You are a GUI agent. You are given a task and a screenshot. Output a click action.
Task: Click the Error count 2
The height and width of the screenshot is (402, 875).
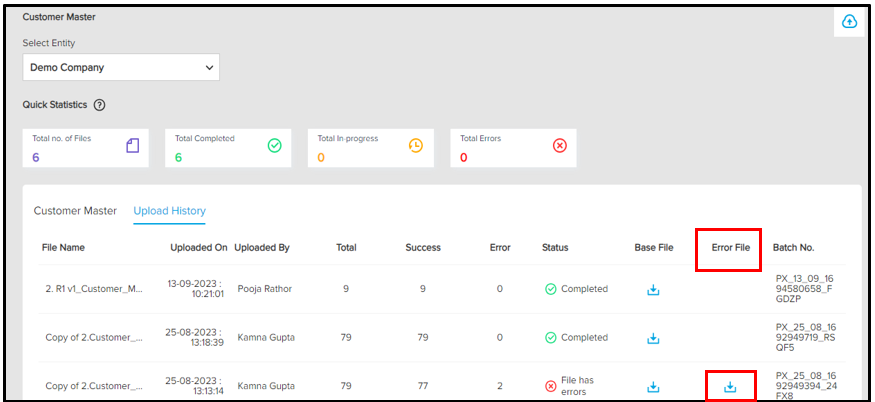tap(499, 386)
